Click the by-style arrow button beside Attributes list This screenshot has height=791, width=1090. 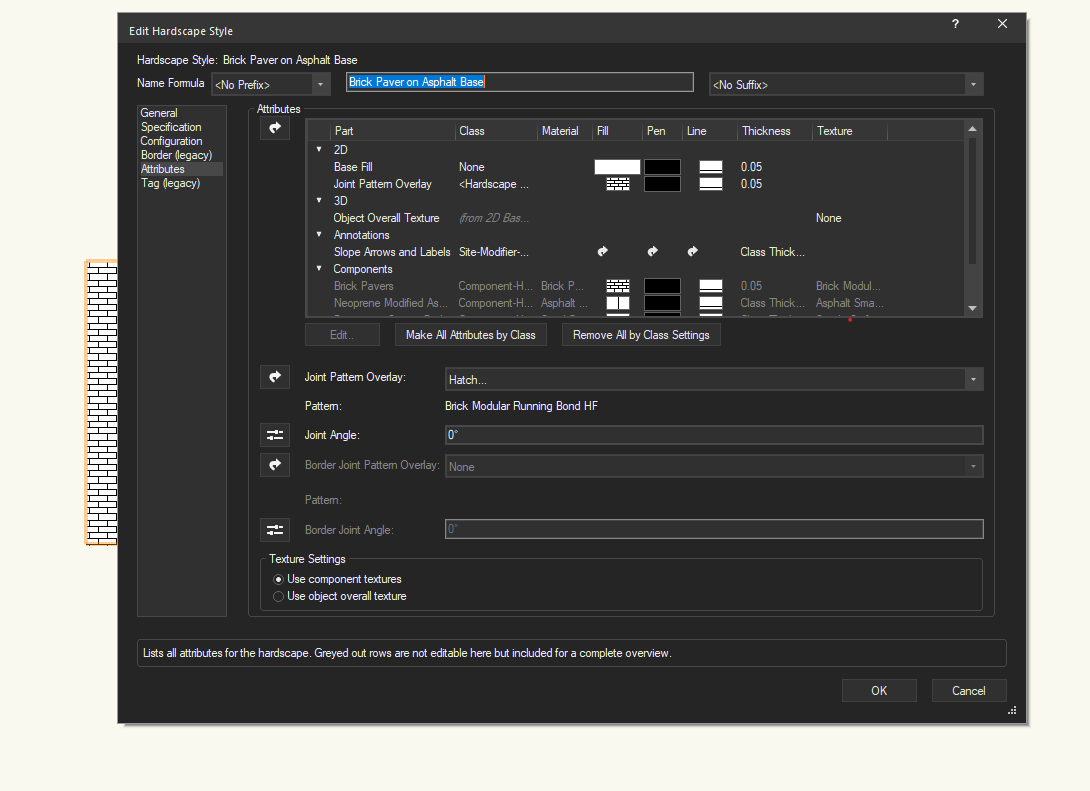coord(274,128)
